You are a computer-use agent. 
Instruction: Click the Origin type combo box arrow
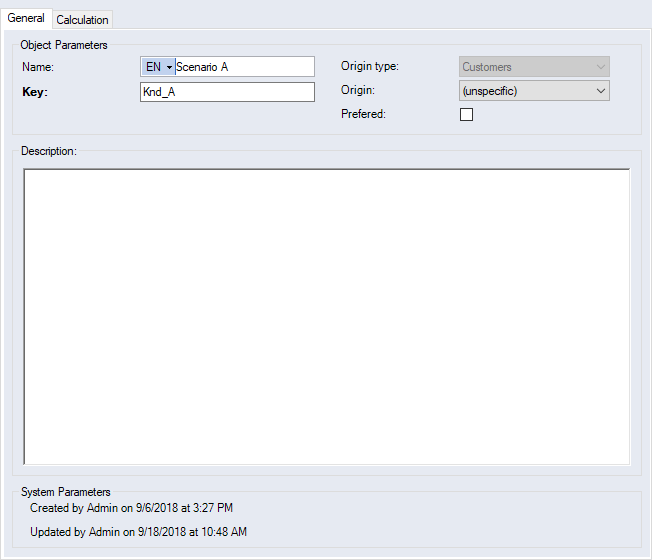(599, 67)
